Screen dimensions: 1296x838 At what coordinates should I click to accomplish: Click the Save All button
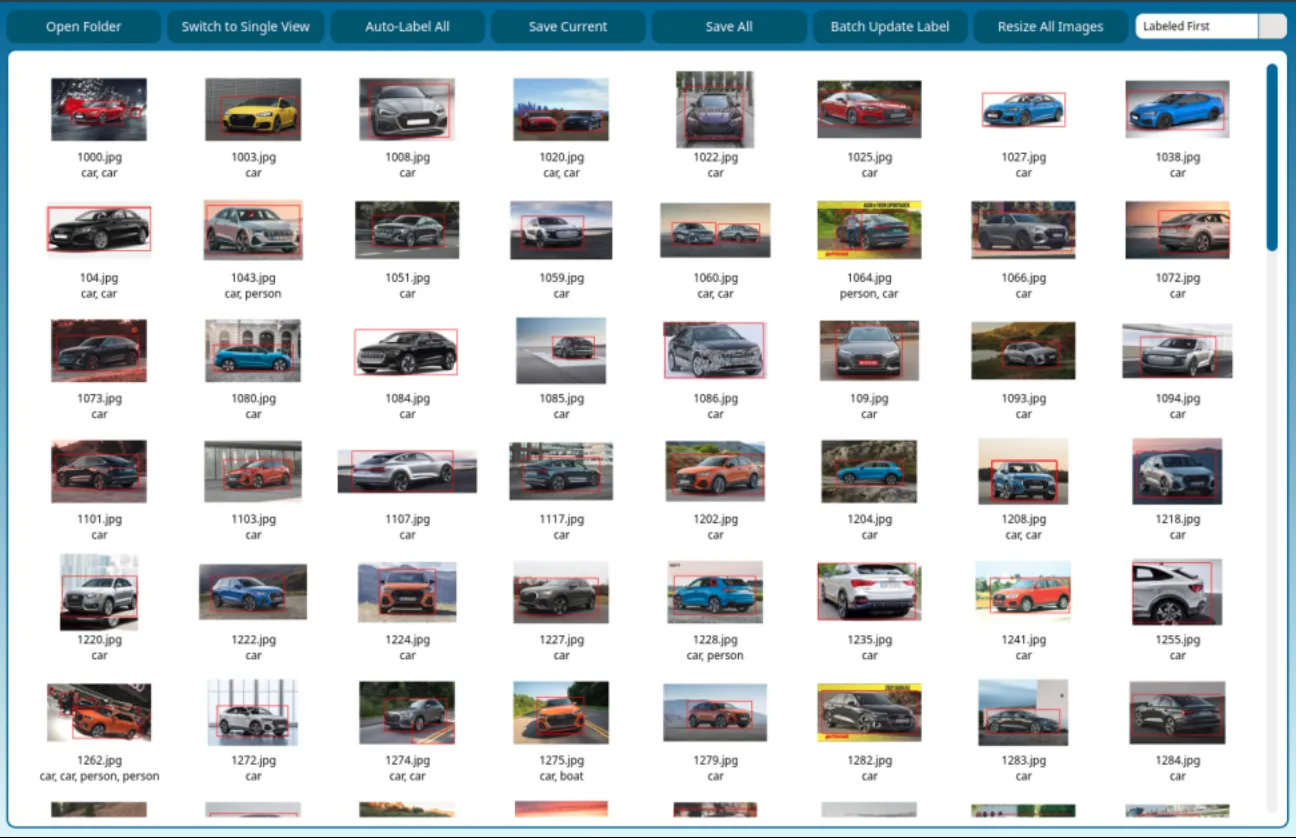(x=729, y=27)
